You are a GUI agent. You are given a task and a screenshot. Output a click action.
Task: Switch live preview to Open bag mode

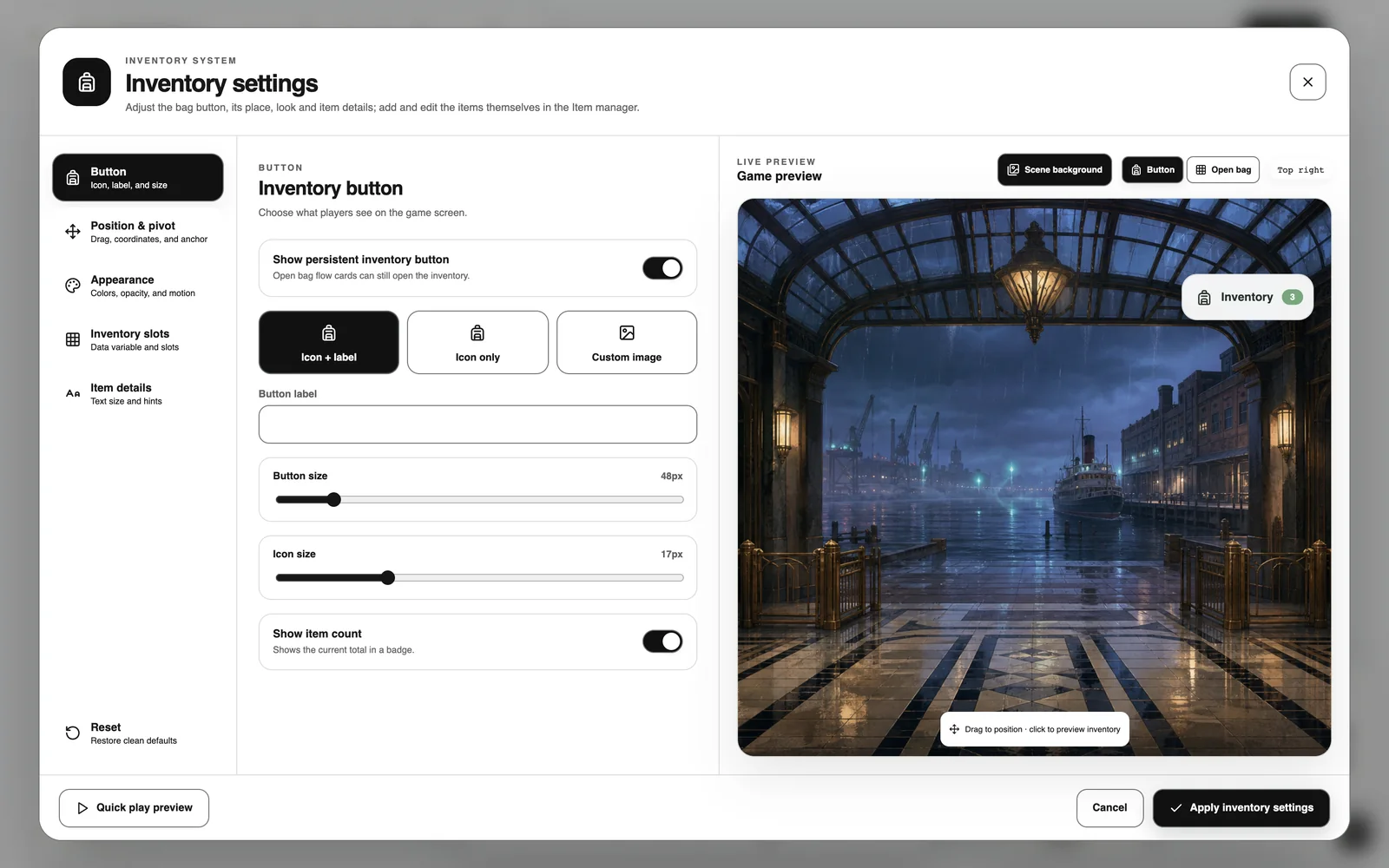pyautogui.click(x=1223, y=170)
